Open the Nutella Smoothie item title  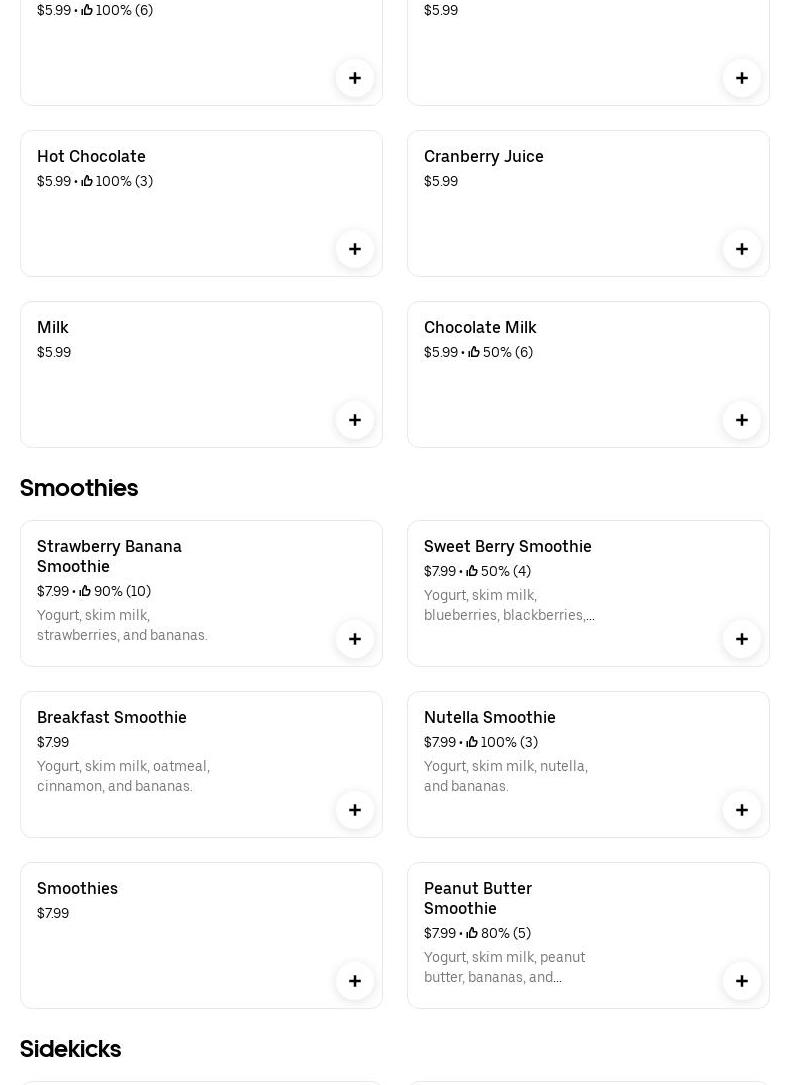(x=490, y=718)
